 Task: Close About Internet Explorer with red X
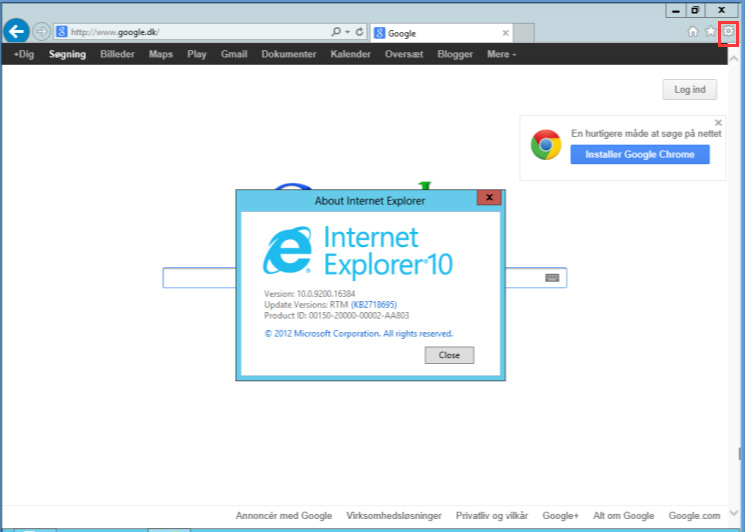point(489,198)
